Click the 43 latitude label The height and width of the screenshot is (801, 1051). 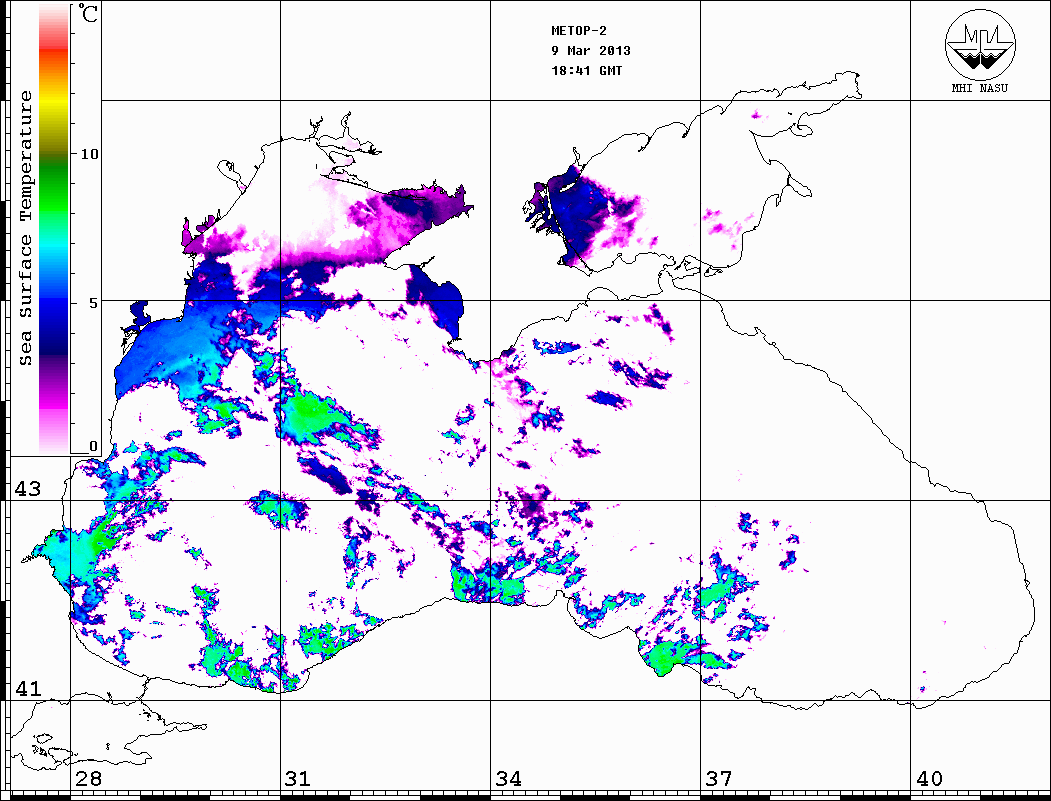click(26, 489)
